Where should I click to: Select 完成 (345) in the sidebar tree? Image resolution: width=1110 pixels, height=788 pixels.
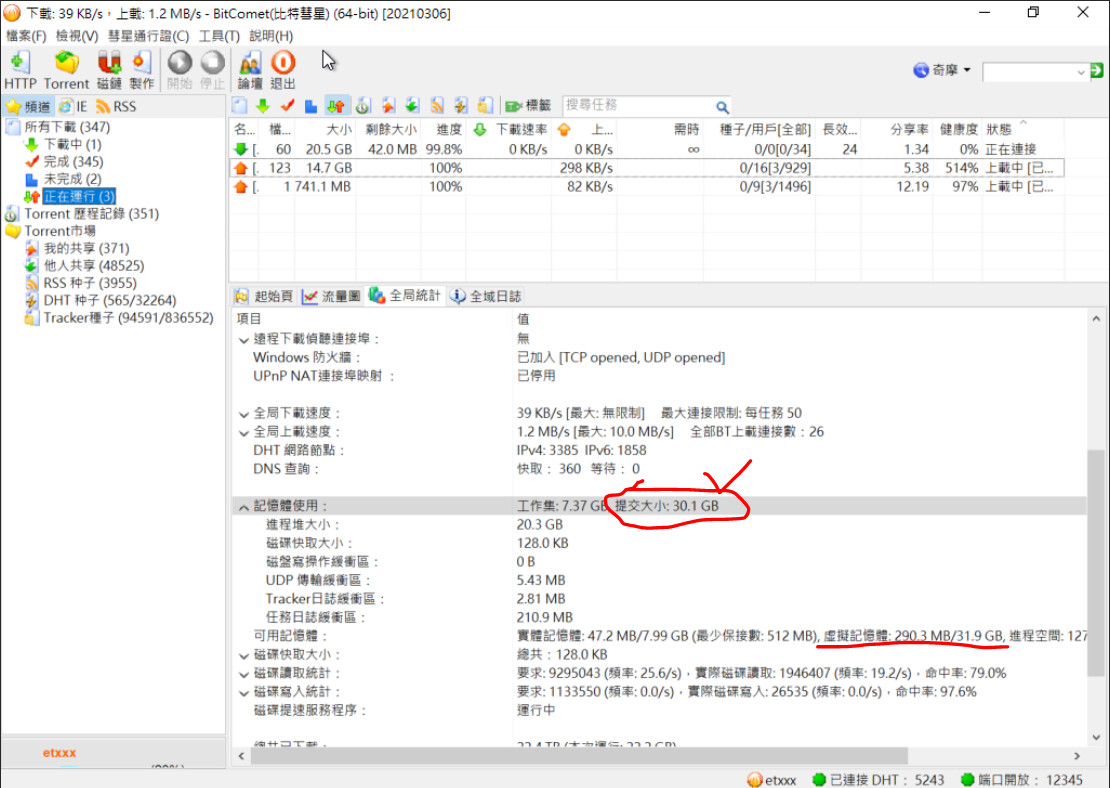(x=74, y=161)
